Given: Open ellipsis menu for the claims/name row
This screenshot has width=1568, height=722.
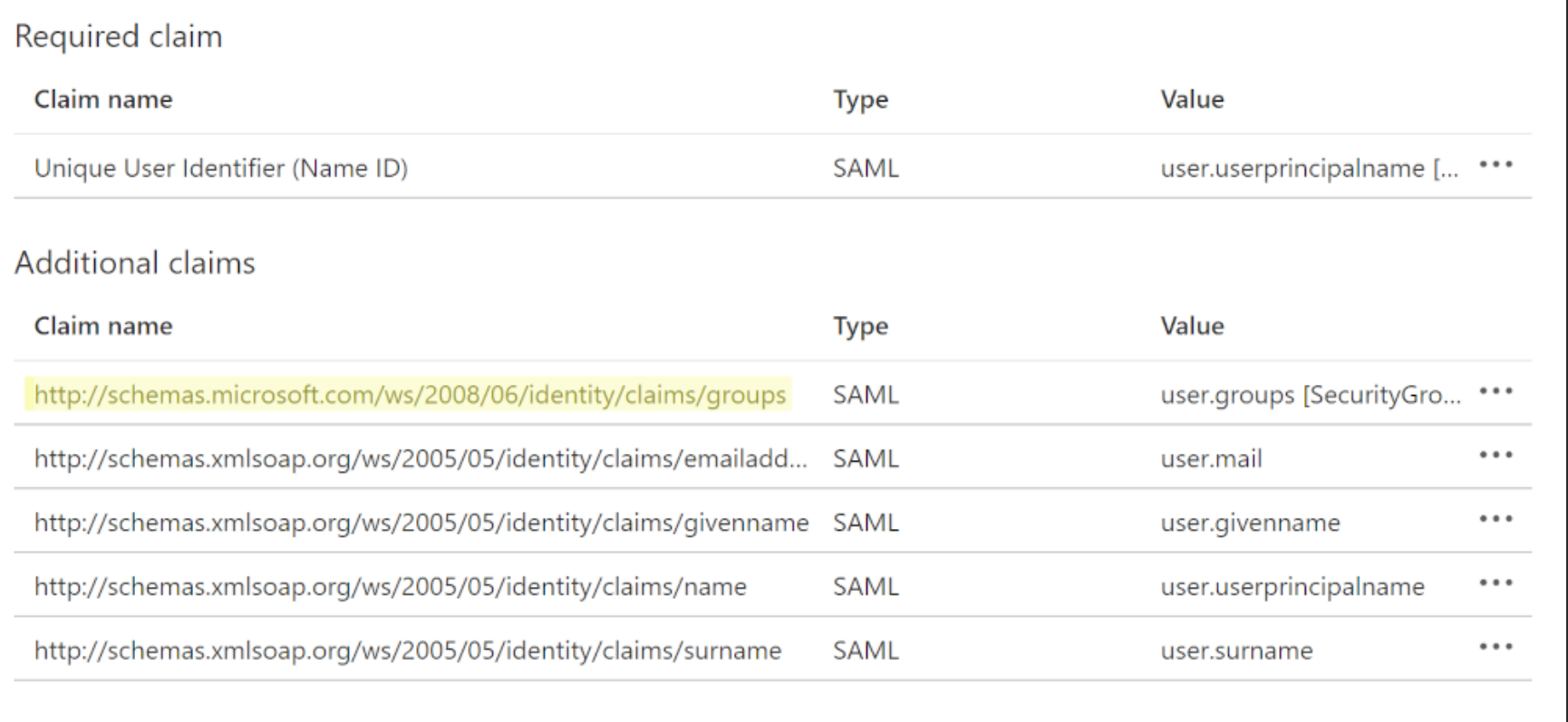Looking at the screenshot, I should (1495, 582).
